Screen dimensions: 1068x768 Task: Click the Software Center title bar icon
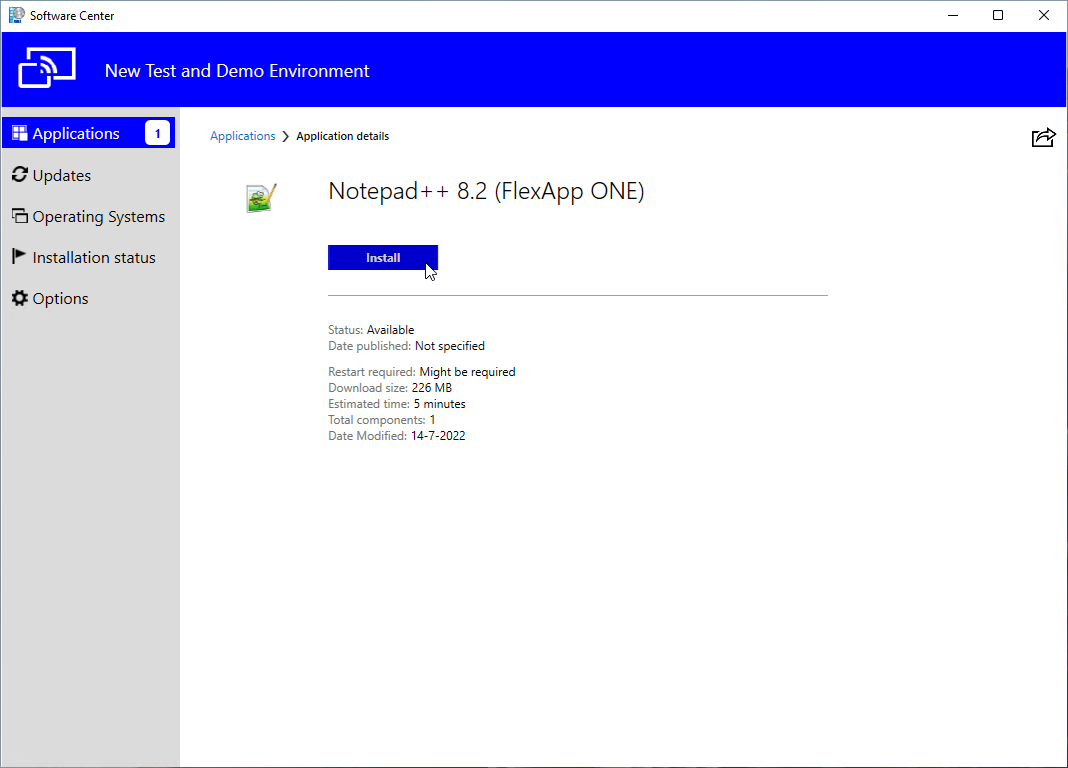(x=16, y=15)
